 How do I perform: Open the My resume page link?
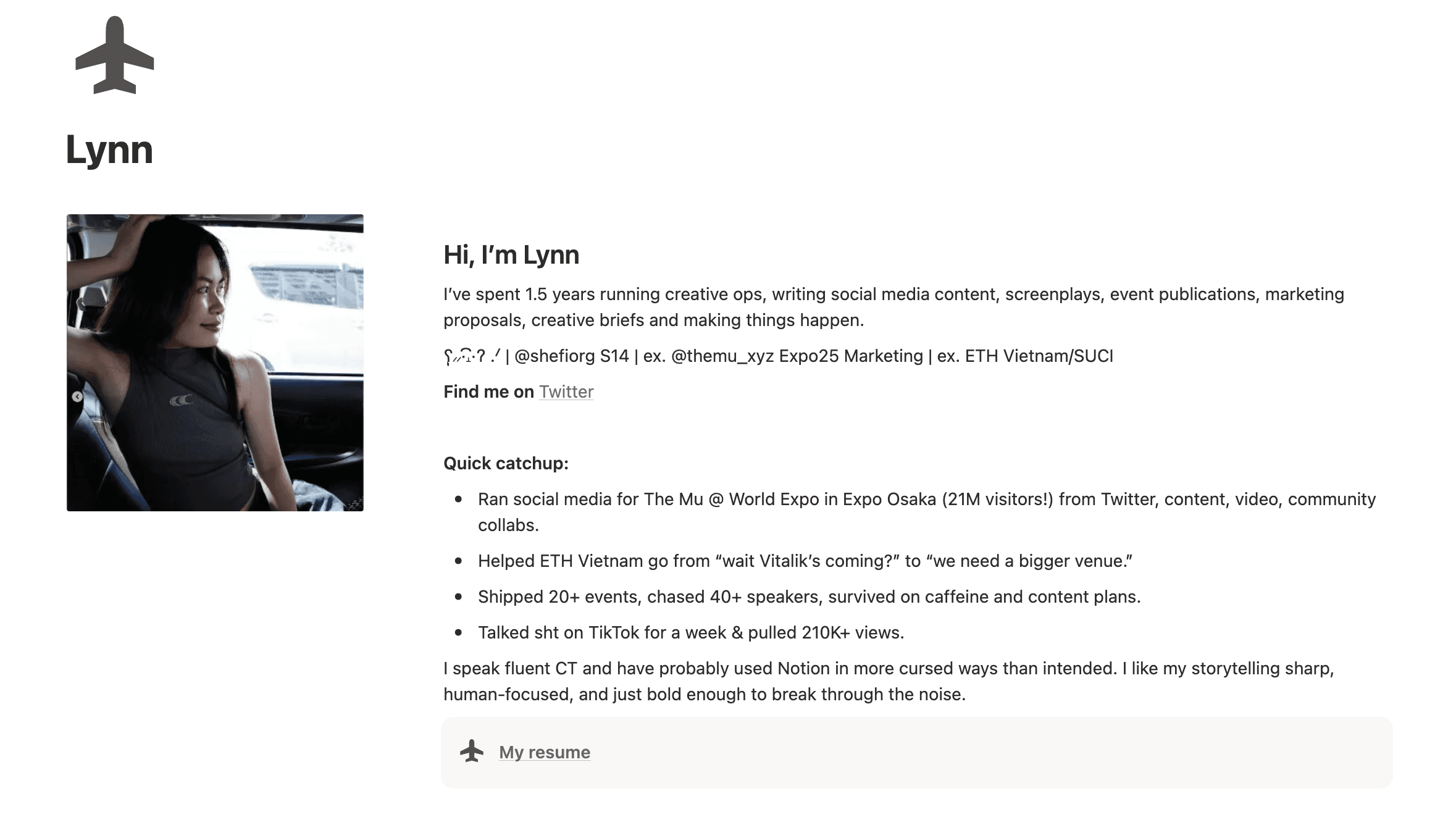(544, 752)
